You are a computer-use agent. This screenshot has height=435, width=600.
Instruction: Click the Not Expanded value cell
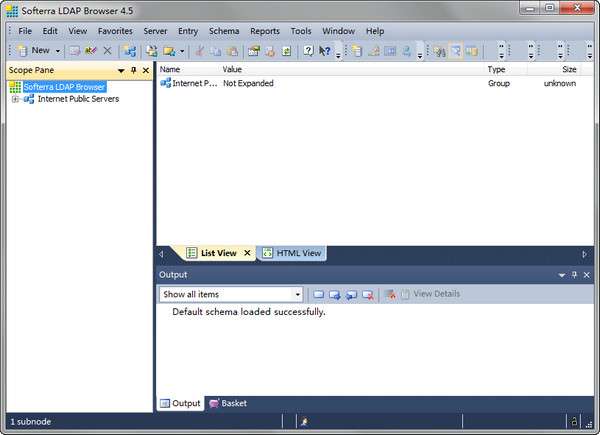(248, 83)
